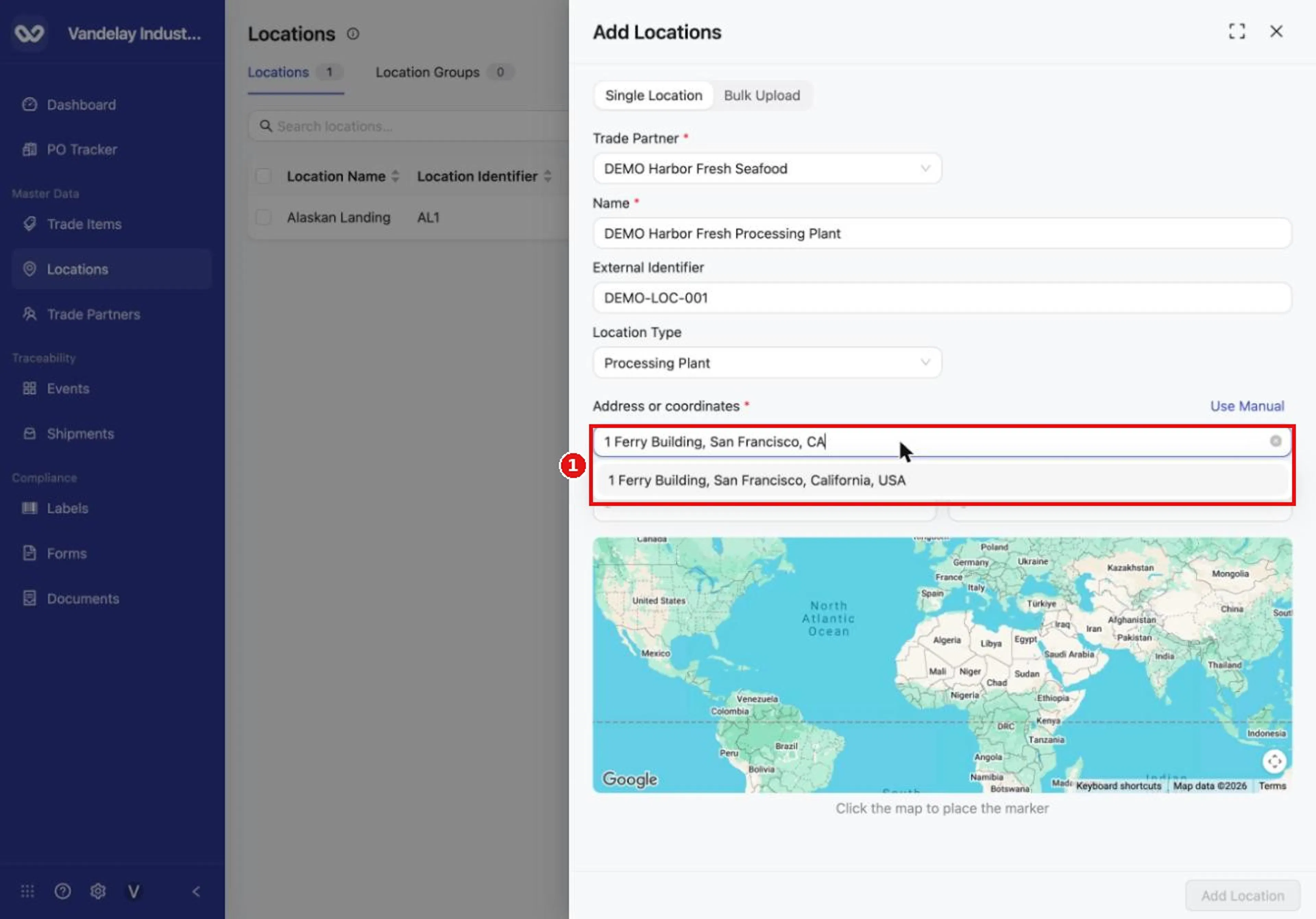Click the Add Location button
The width and height of the screenshot is (1316, 919).
[x=1242, y=895]
